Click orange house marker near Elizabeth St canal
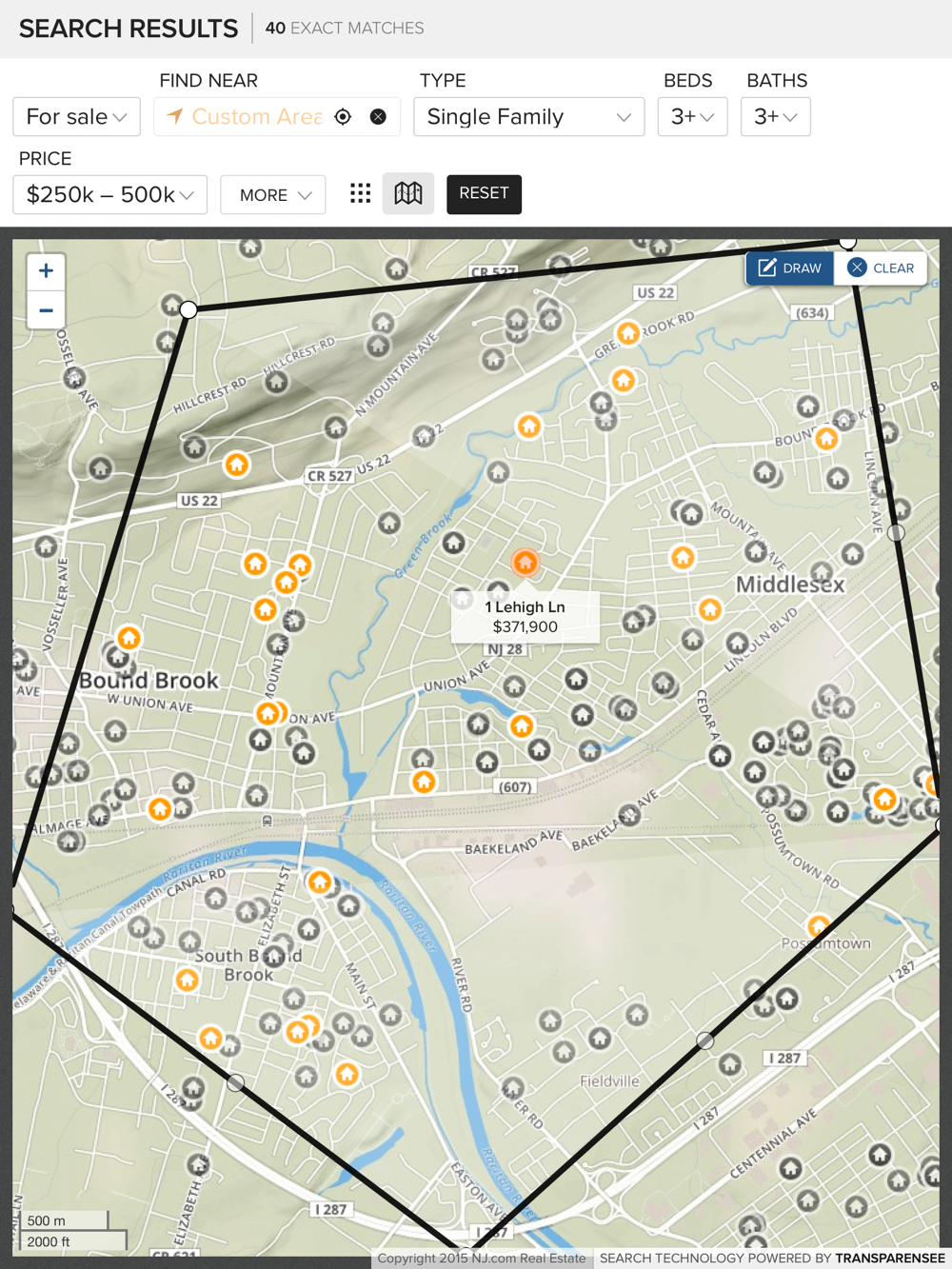Viewport: 952px width, 1269px height. (320, 882)
